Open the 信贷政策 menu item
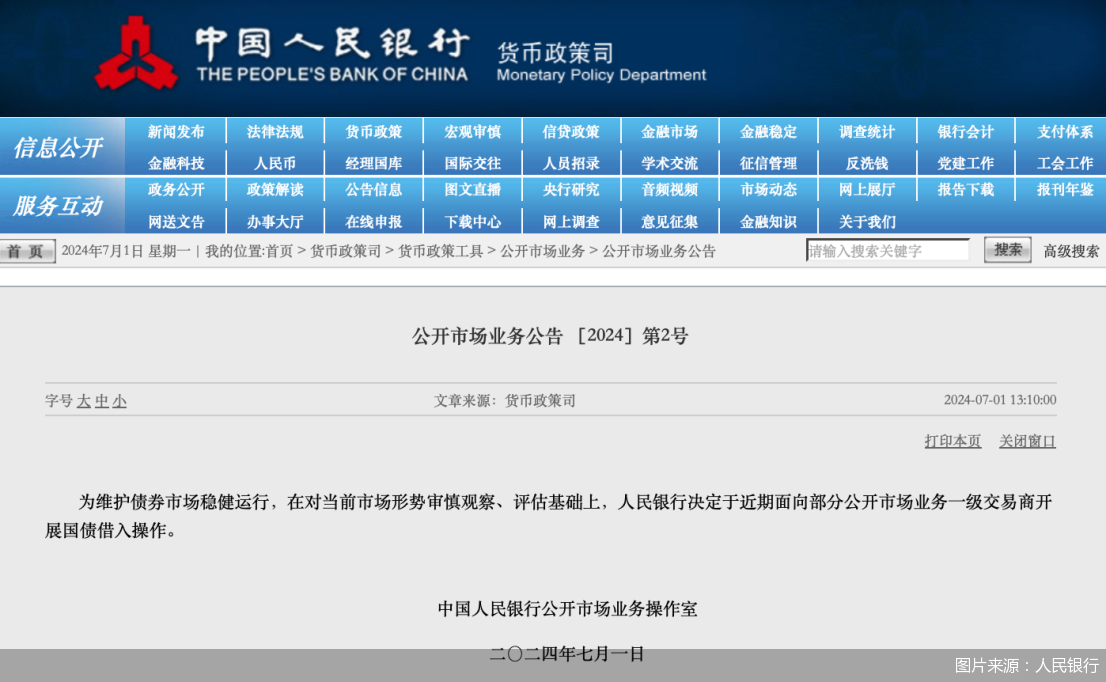This screenshot has height=682, width=1106. click(571, 132)
